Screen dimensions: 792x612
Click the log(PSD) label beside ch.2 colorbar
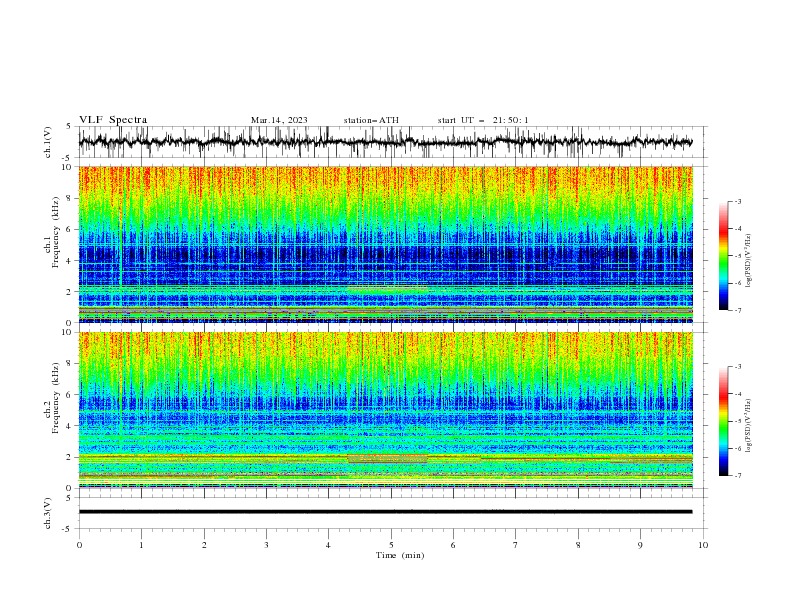click(x=749, y=426)
